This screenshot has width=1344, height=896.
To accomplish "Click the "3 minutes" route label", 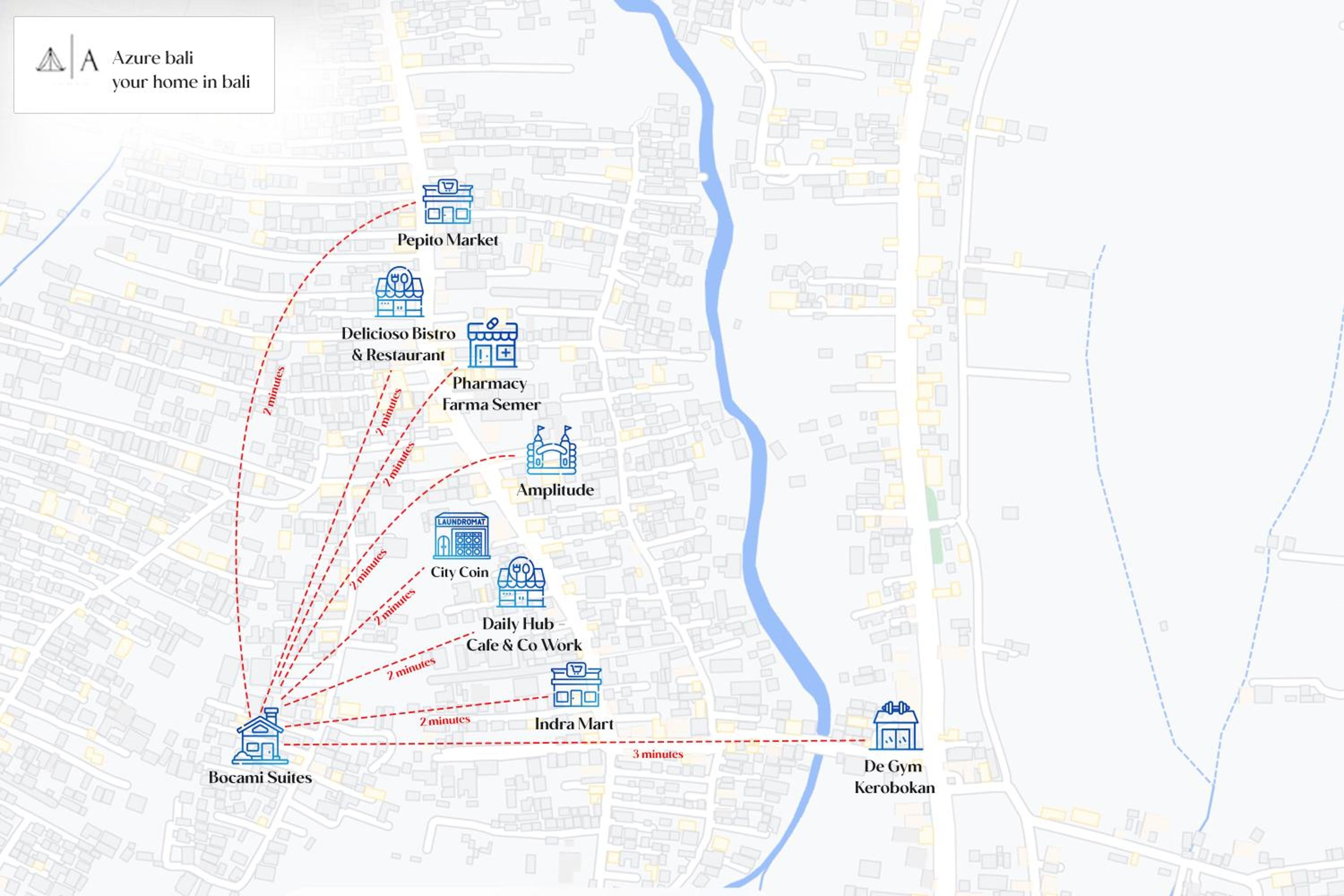I will (x=658, y=754).
